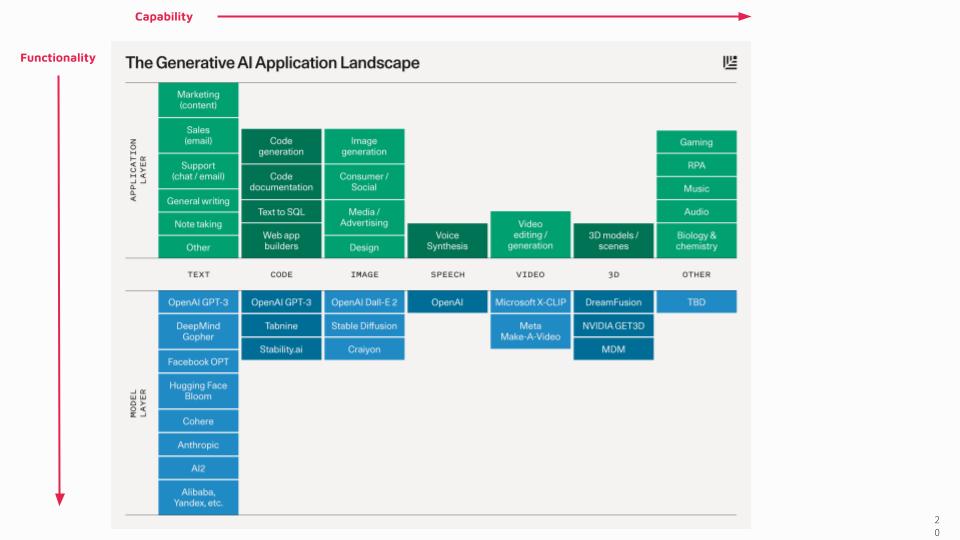This screenshot has height=540, width=960.
Task: Click the Gaming box
Action: pos(697,142)
